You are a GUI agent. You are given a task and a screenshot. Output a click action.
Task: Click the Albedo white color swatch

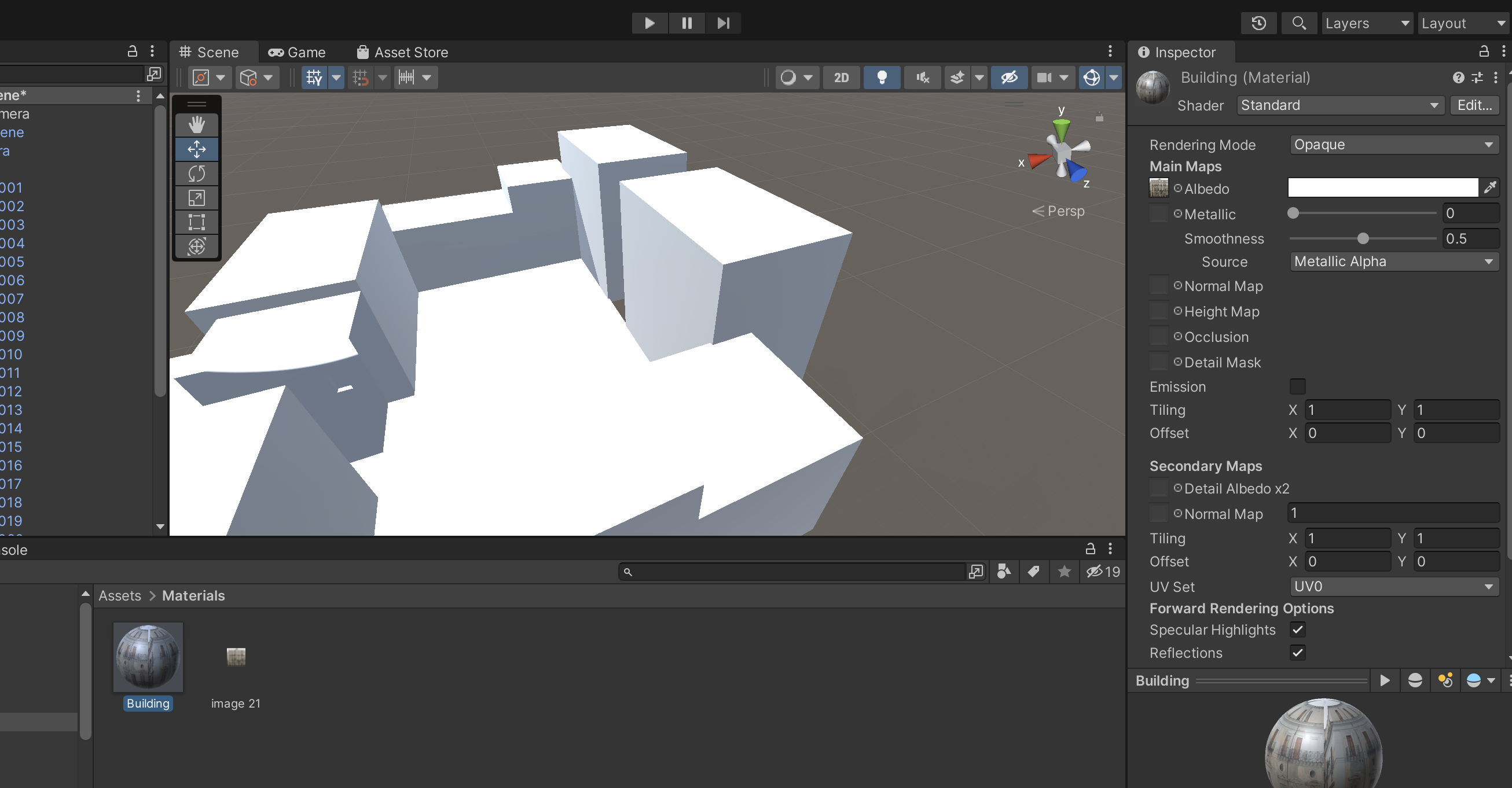coord(1382,188)
